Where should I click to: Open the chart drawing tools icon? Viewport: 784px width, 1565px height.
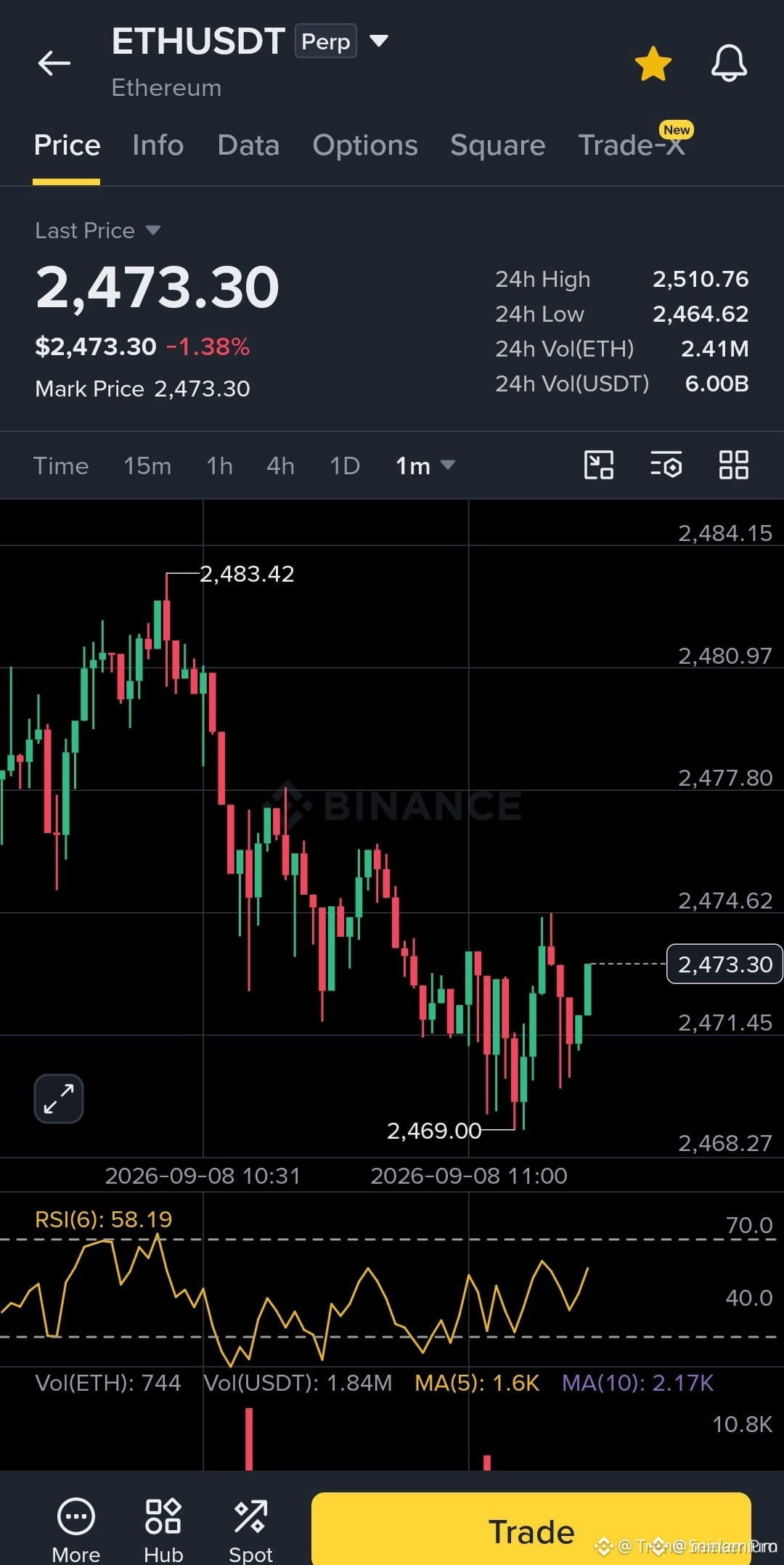click(599, 465)
